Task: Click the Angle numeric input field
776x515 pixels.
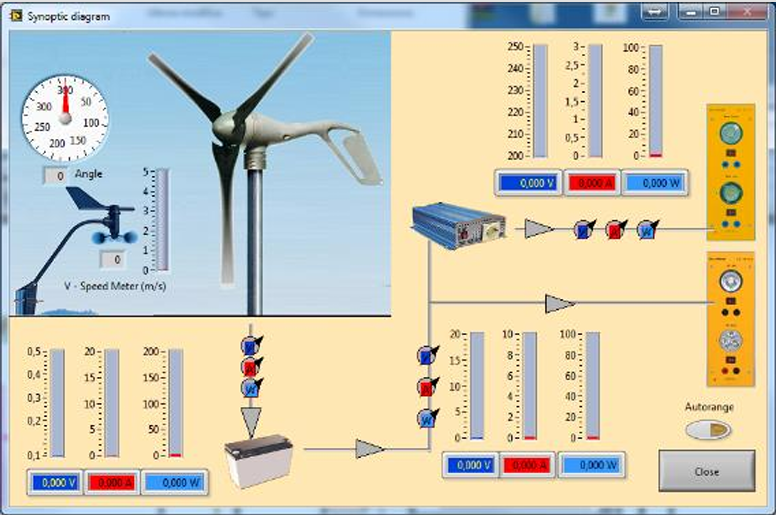Action: 55,176
